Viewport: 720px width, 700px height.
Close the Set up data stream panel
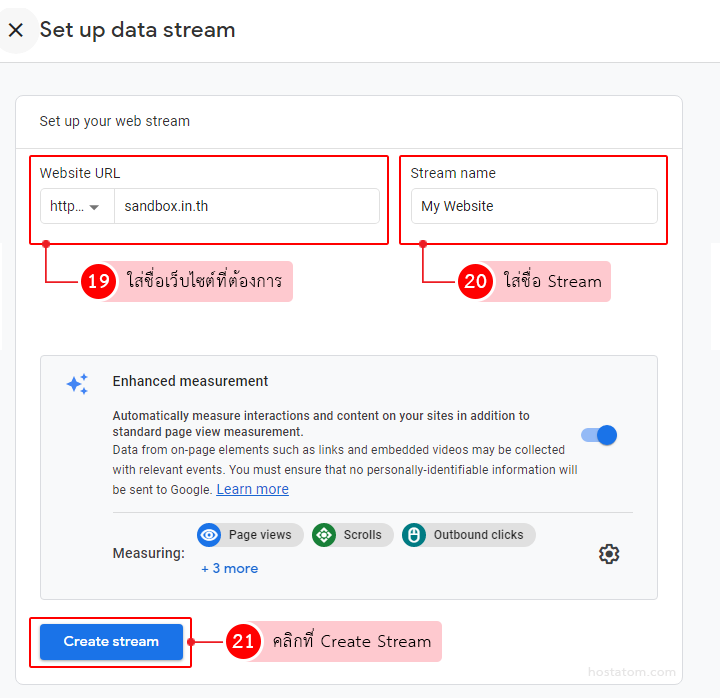(x=16, y=30)
